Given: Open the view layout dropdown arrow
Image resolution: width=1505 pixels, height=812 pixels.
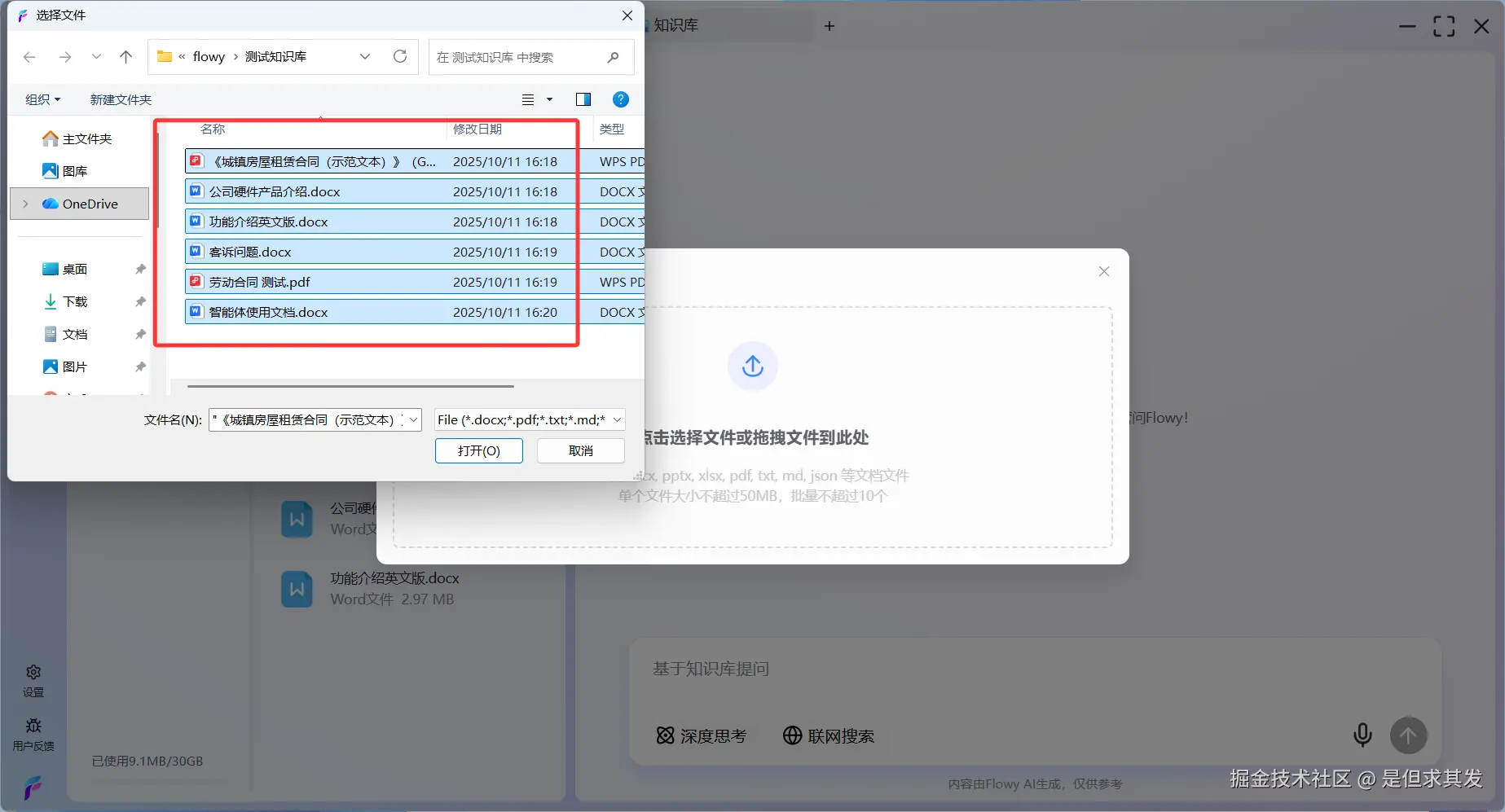Looking at the screenshot, I should [x=549, y=99].
